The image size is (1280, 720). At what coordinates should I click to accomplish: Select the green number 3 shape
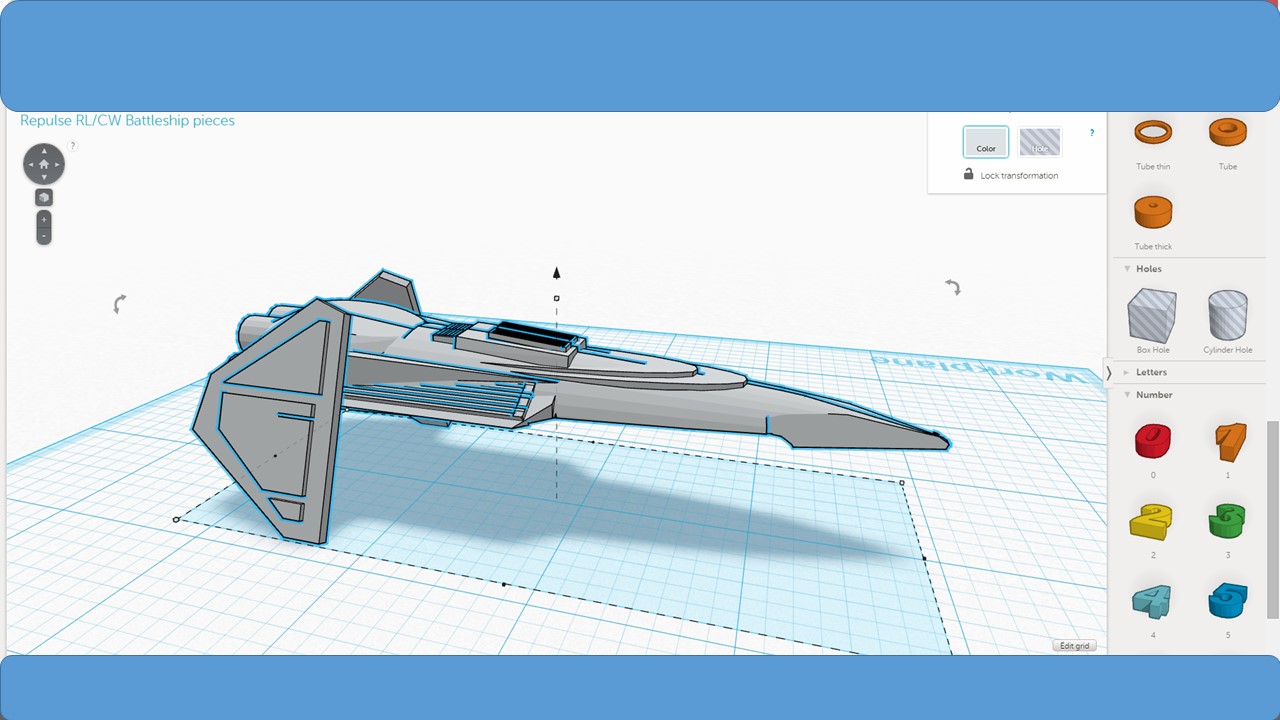tap(1227, 521)
